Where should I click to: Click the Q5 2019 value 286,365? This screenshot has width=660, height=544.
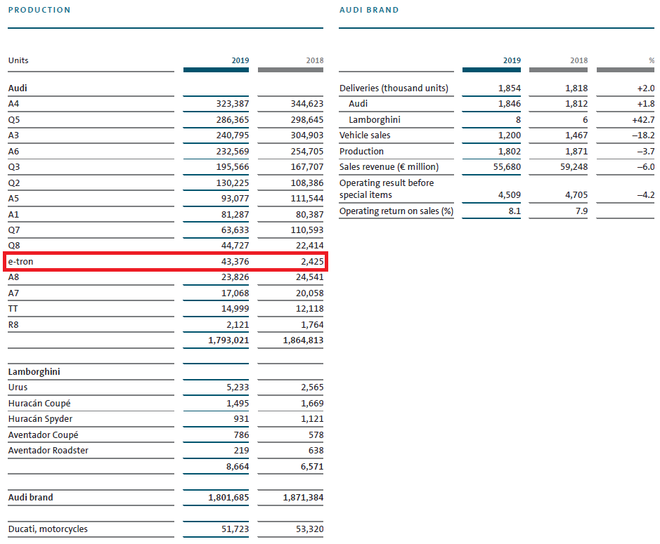click(232, 120)
